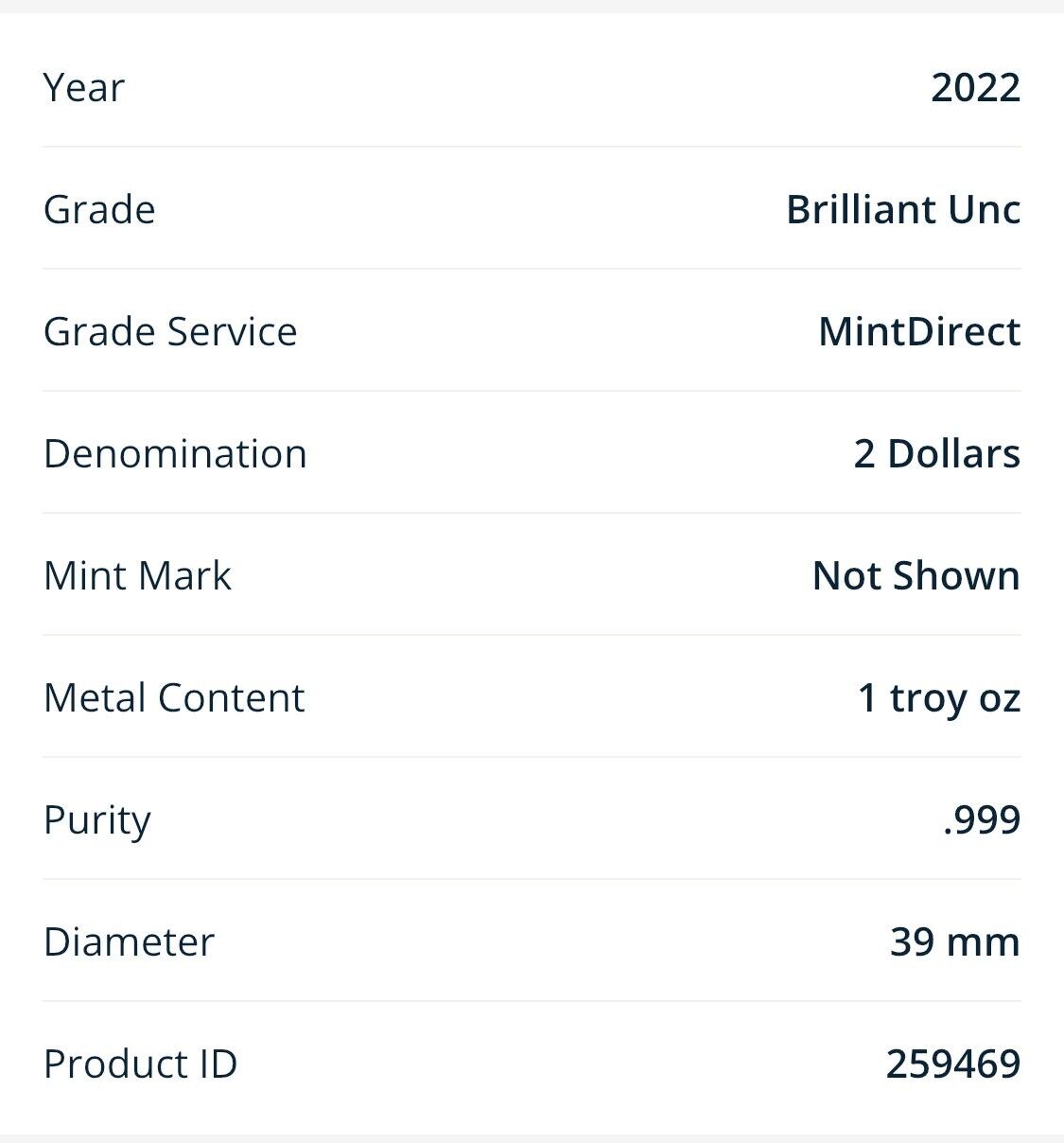Viewport: 1064px width, 1143px height.
Task: Click the Denomination label
Action: point(175,453)
